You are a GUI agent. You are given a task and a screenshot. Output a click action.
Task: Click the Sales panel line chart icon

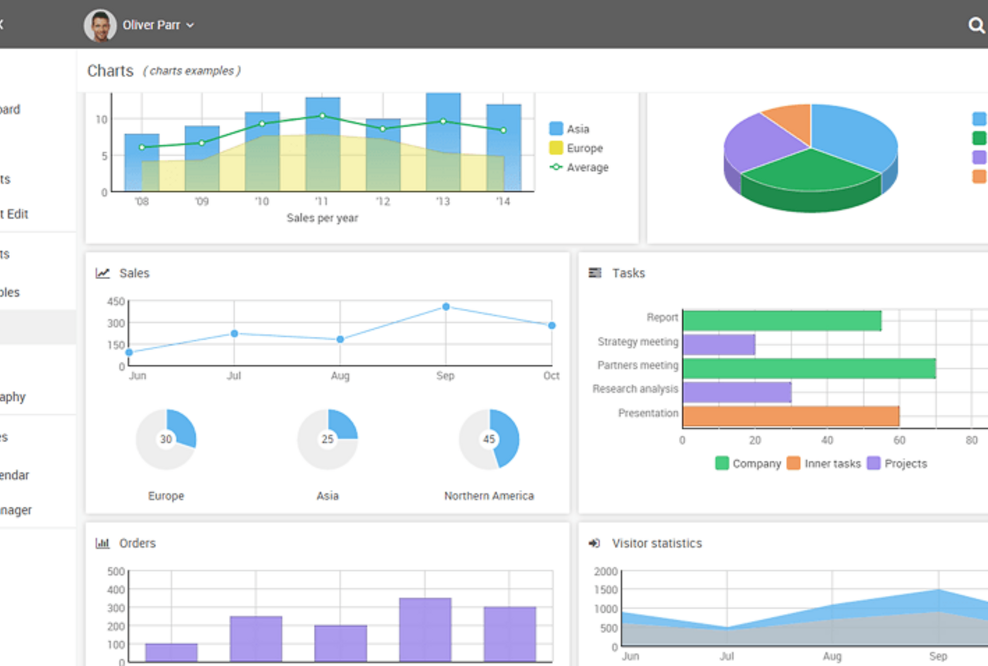[102, 272]
